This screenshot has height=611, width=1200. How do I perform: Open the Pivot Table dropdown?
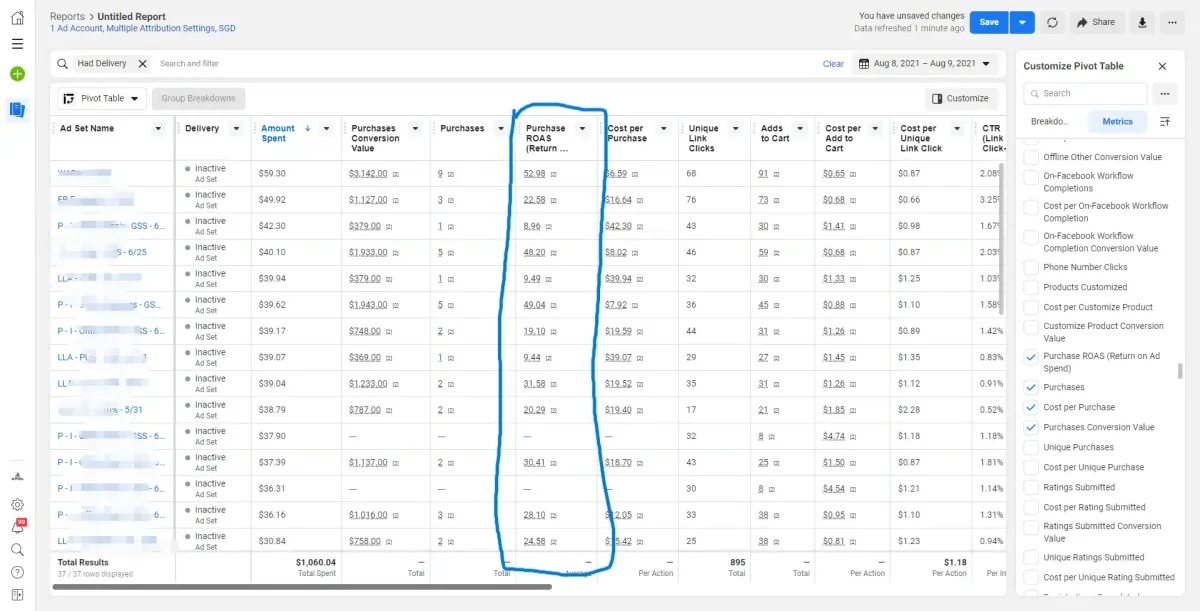pyautogui.click(x=102, y=98)
